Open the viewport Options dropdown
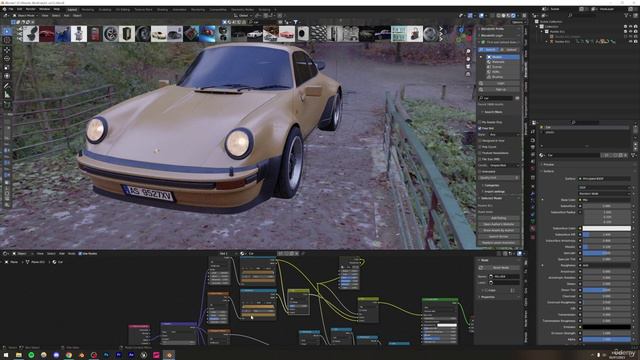This screenshot has height=360, width=640. pos(517,22)
